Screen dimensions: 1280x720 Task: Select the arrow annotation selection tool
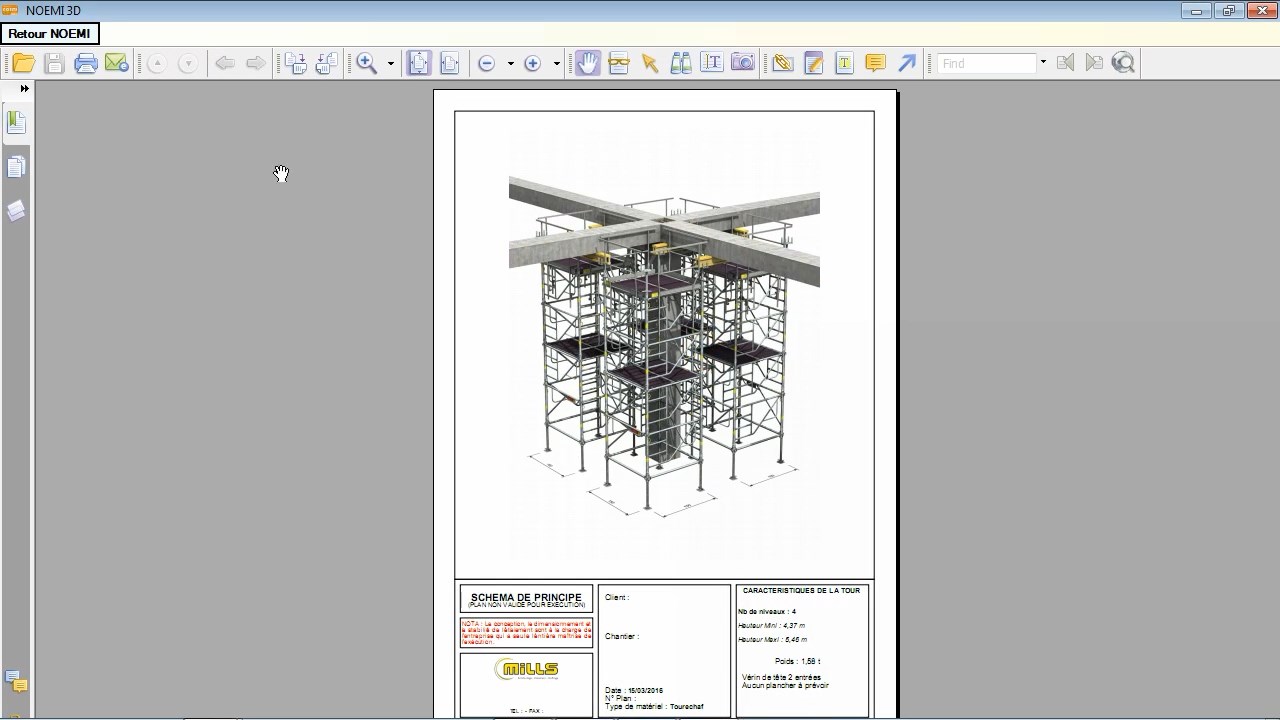click(650, 63)
